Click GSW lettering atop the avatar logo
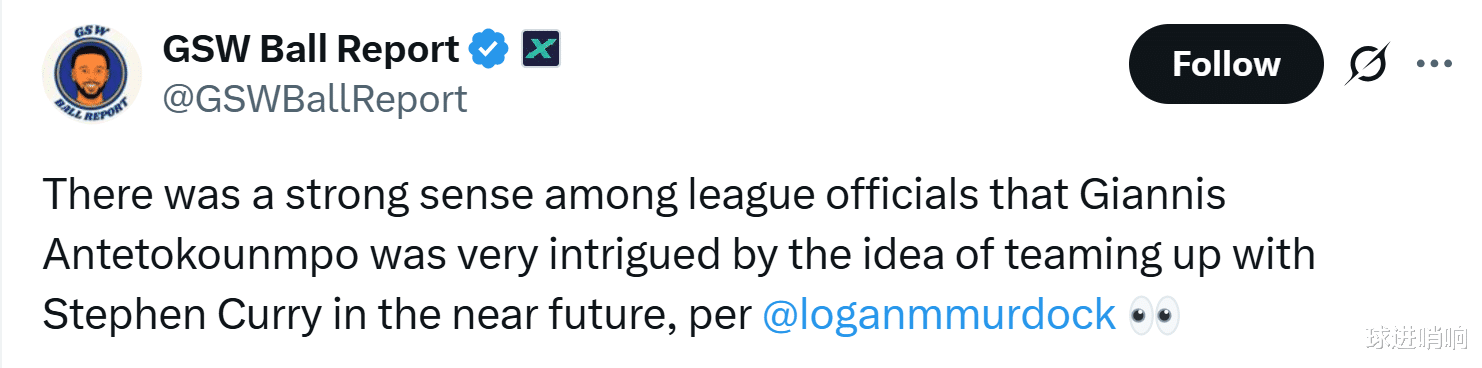 [x=91, y=36]
